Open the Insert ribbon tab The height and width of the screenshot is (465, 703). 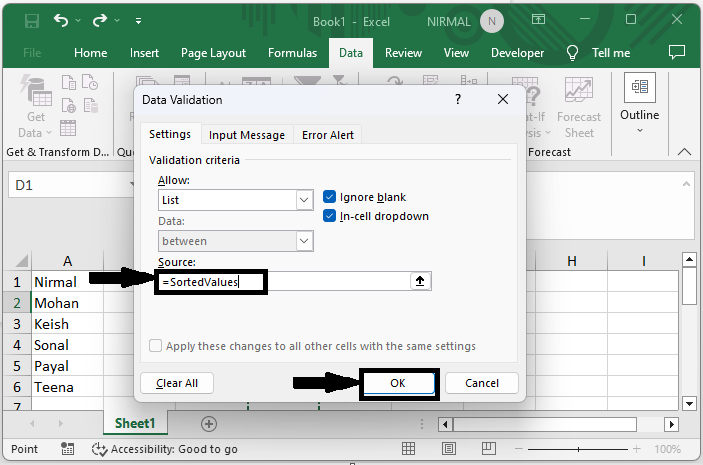144,53
